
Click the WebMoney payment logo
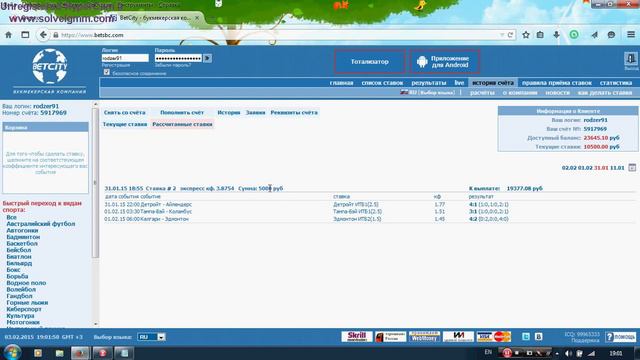[424, 337]
